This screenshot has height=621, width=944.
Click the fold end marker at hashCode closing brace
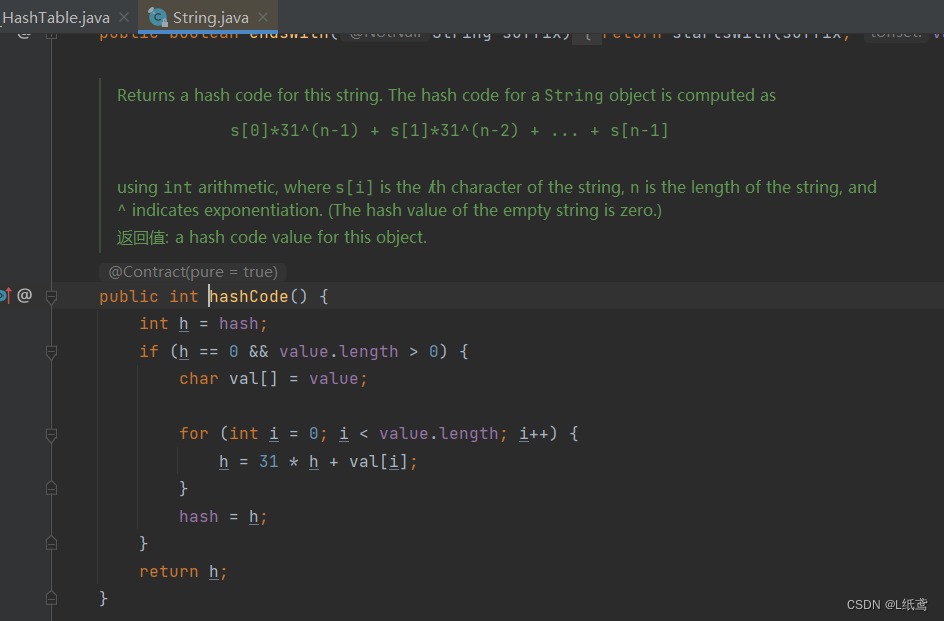pos(51,598)
